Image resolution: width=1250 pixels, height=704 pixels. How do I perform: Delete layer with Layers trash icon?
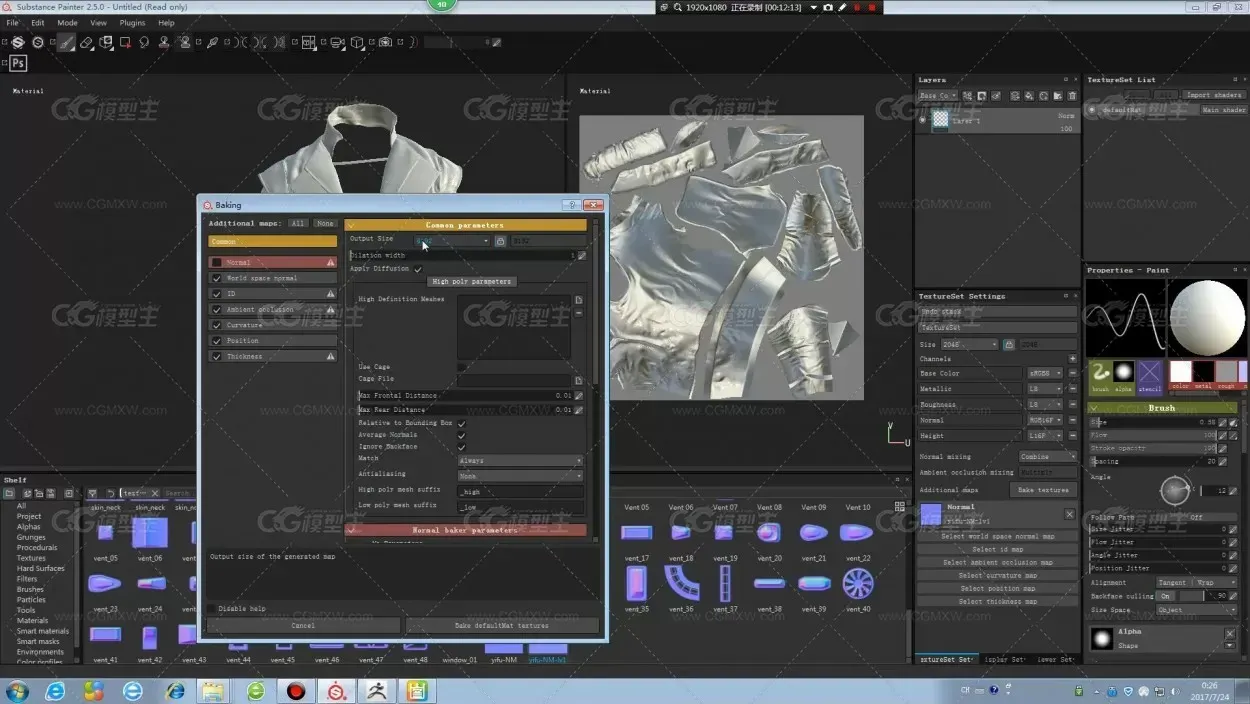tap(1072, 96)
